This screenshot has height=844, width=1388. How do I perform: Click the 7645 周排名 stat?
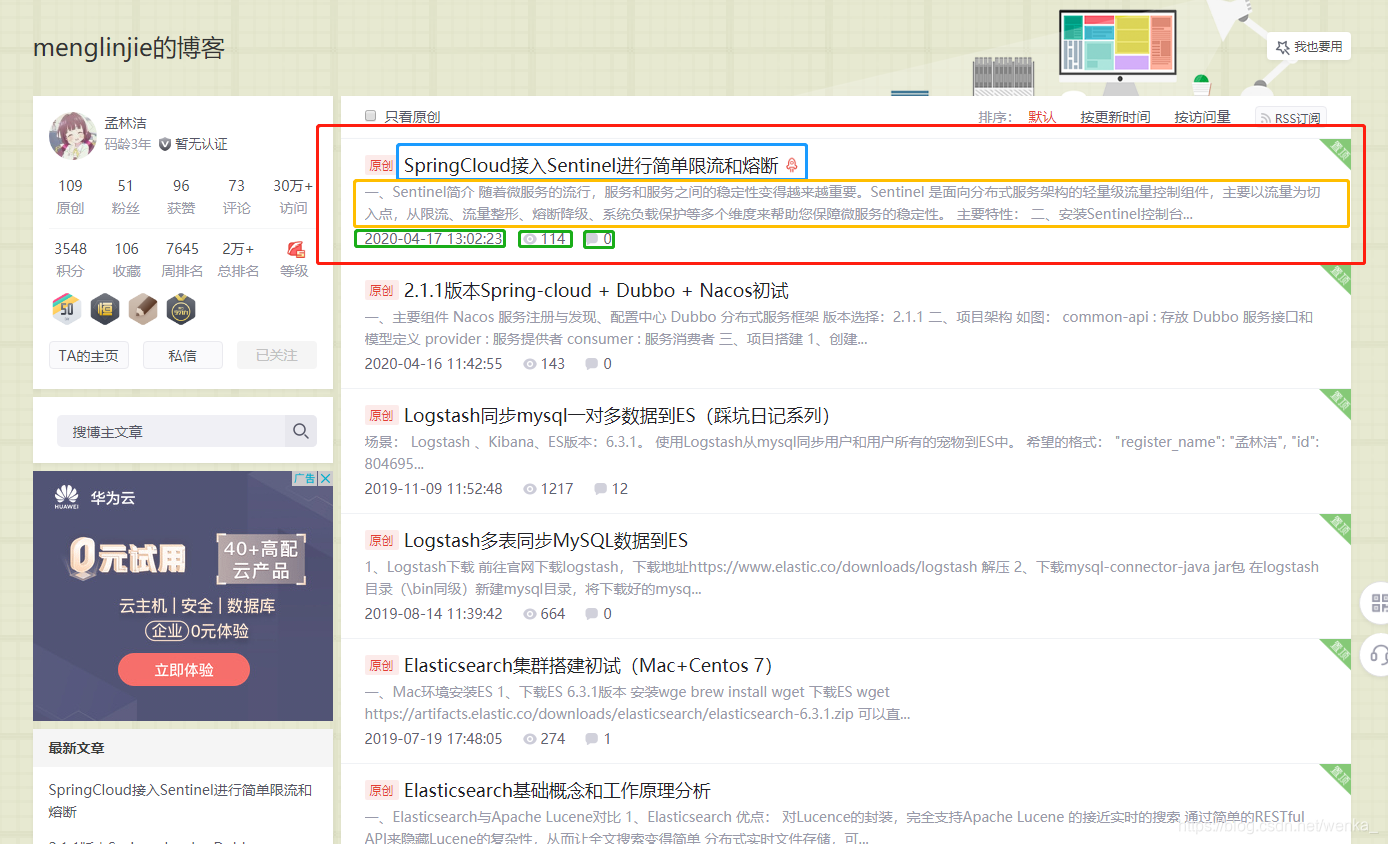(x=182, y=260)
